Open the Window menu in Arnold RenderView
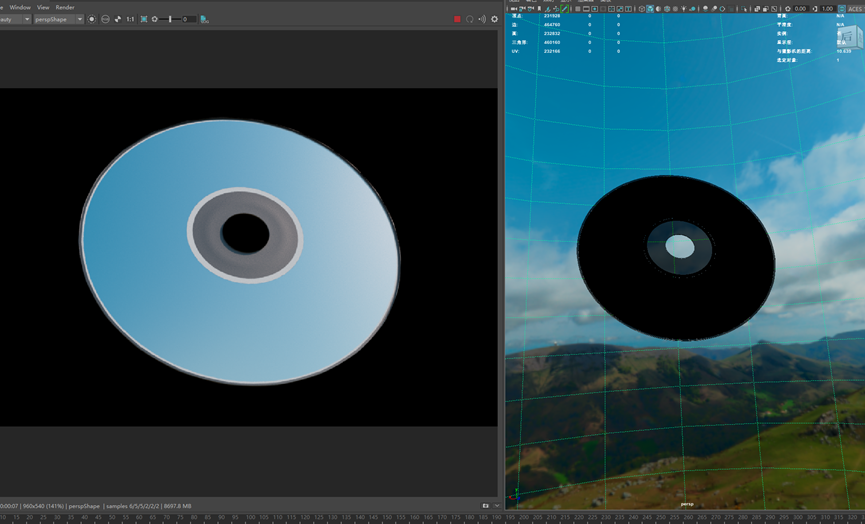Screen dimensions: 865x524 [20, 7]
